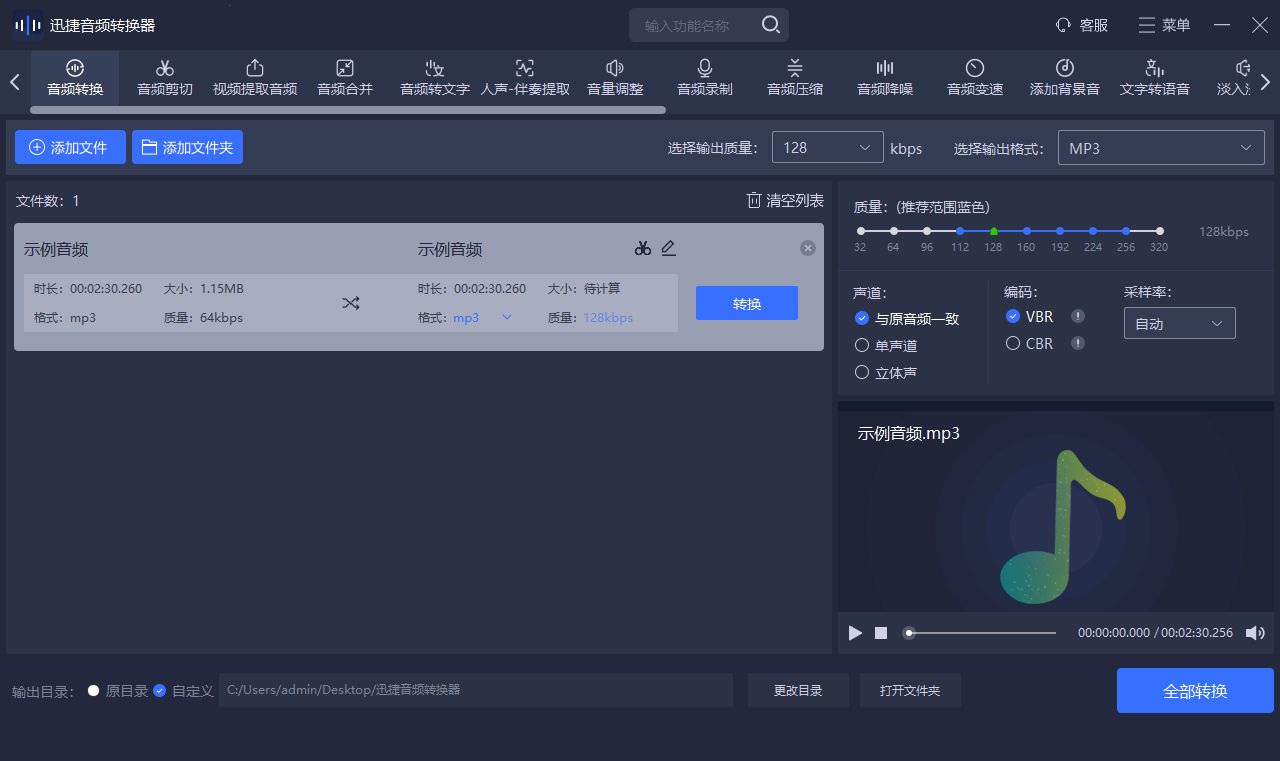The width and height of the screenshot is (1280, 761).
Task: Click 清空列表 clear list
Action: tap(785, 201)
